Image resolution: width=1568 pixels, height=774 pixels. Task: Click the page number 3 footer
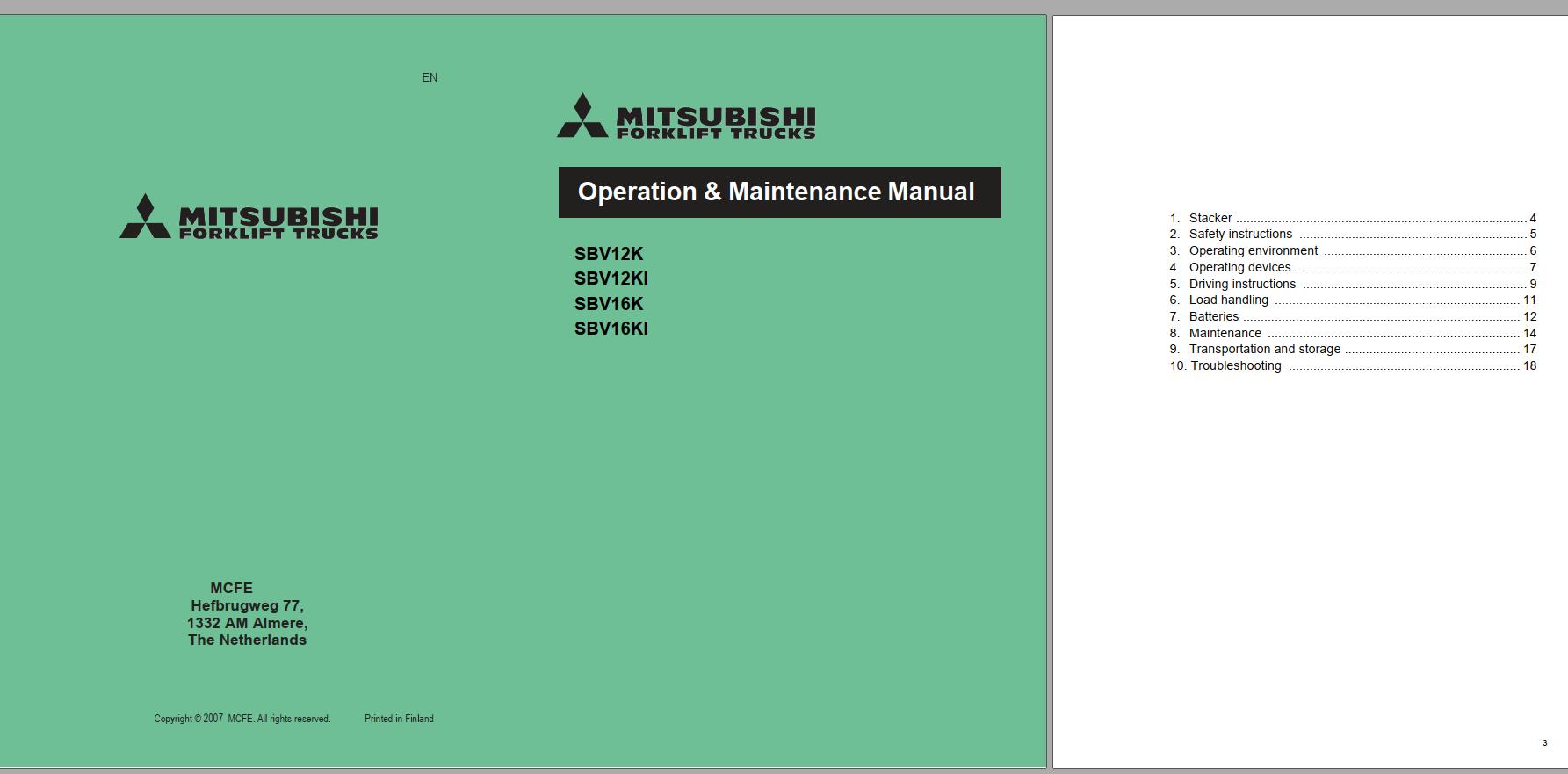pos(1544,743)
